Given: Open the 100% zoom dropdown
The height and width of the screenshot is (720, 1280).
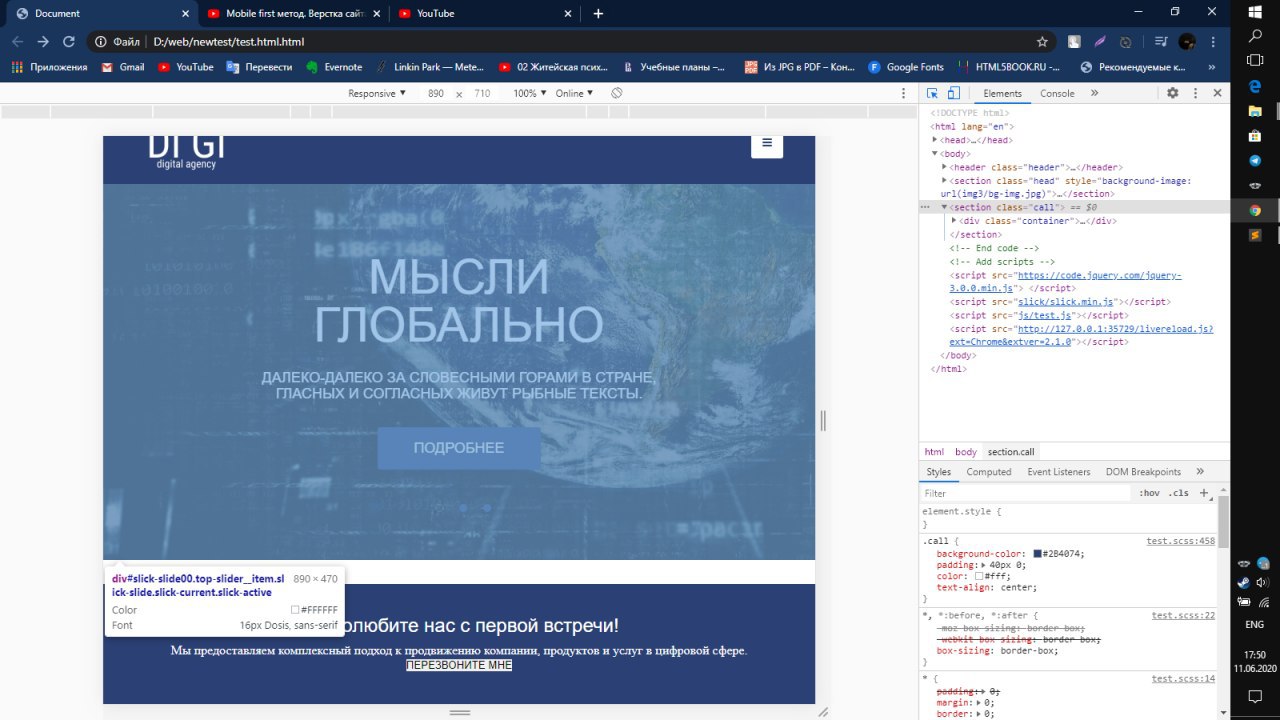Looking at the screenshot, I should [x=530, y=93].
